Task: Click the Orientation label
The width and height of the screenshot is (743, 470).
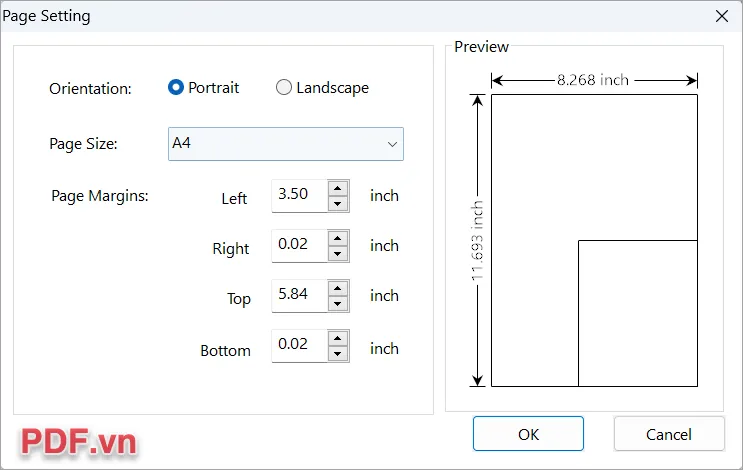Action: (x=91, y=89)
